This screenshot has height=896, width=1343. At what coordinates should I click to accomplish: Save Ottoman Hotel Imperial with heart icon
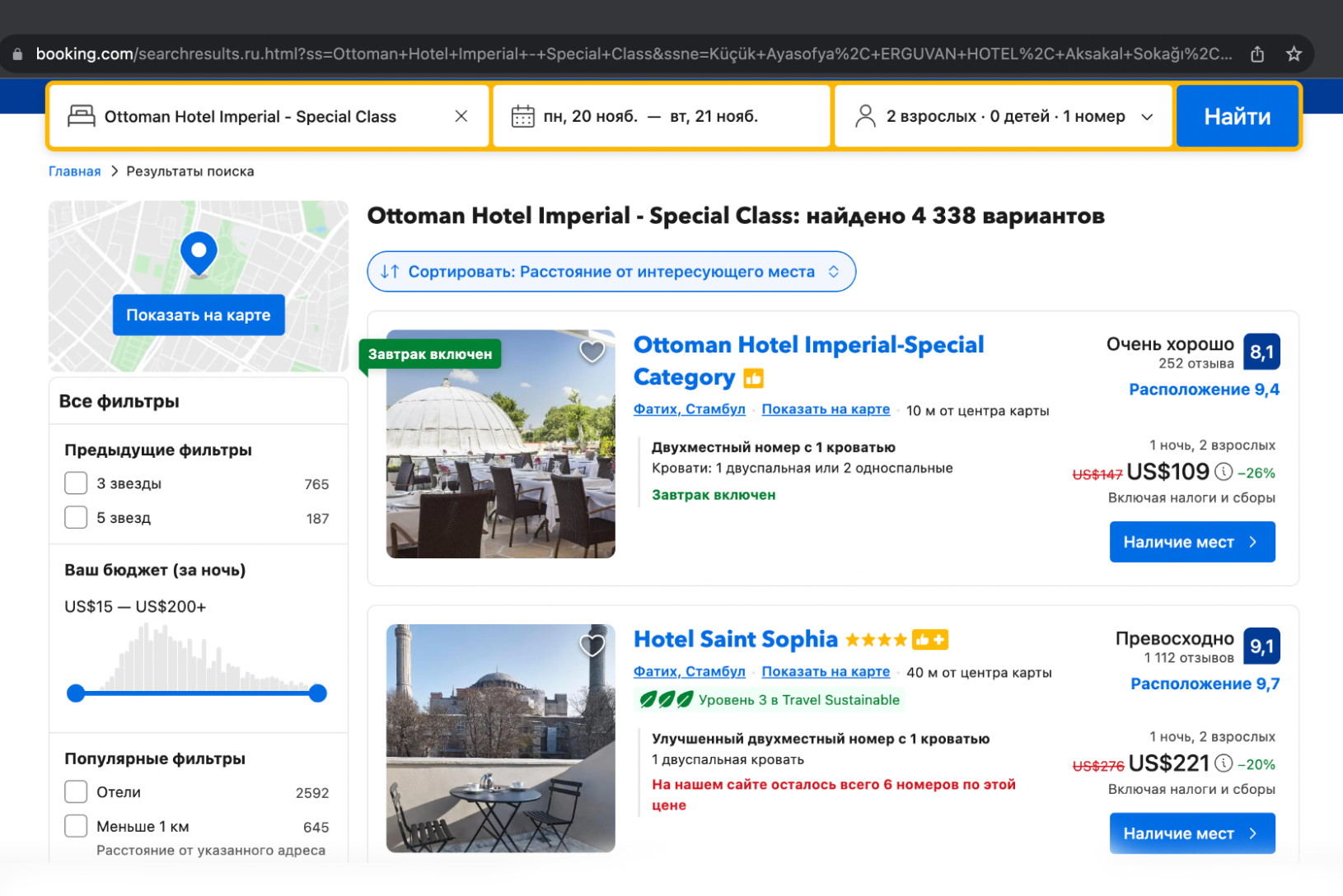click(592, 352)
